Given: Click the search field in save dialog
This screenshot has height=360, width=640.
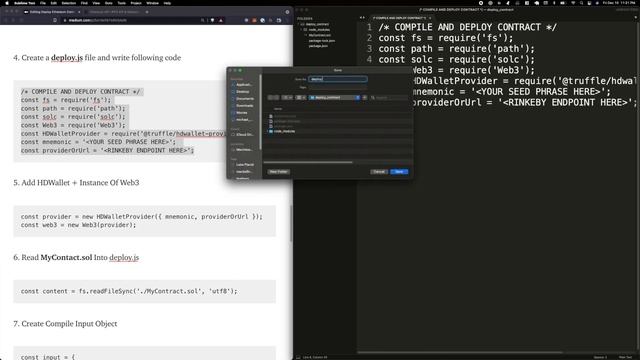Looking at the screenshot, I should [x=390, y=98].
